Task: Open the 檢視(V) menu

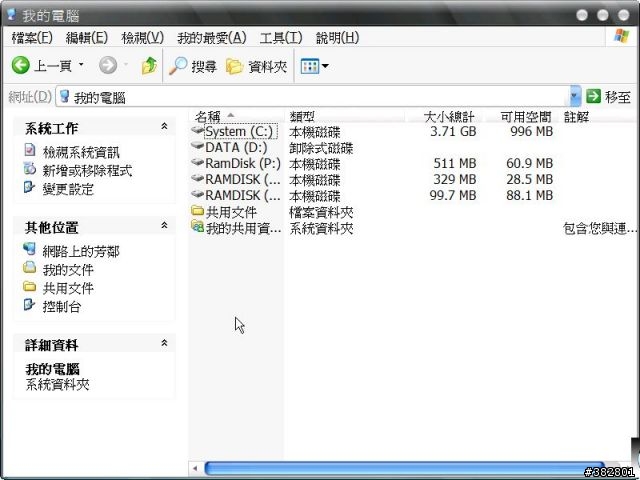Action: (142, 38)
